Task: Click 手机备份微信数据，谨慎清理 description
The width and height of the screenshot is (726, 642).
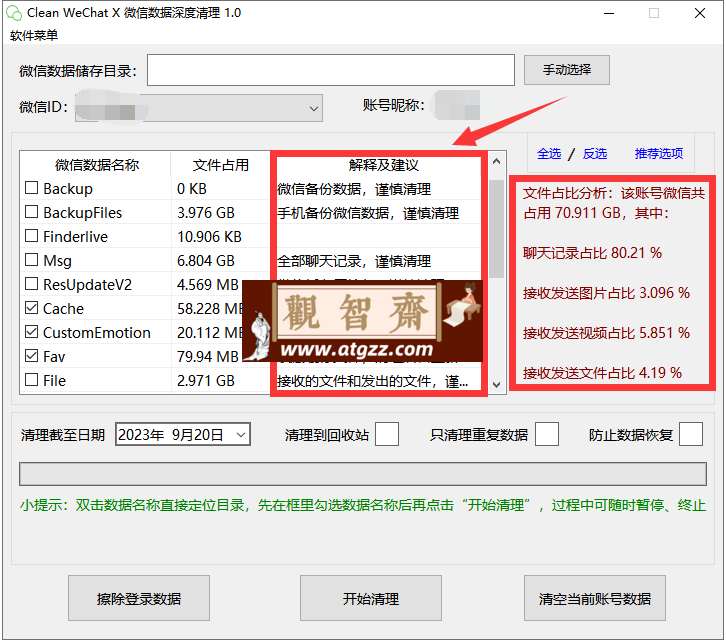Action: pos(368,213)
